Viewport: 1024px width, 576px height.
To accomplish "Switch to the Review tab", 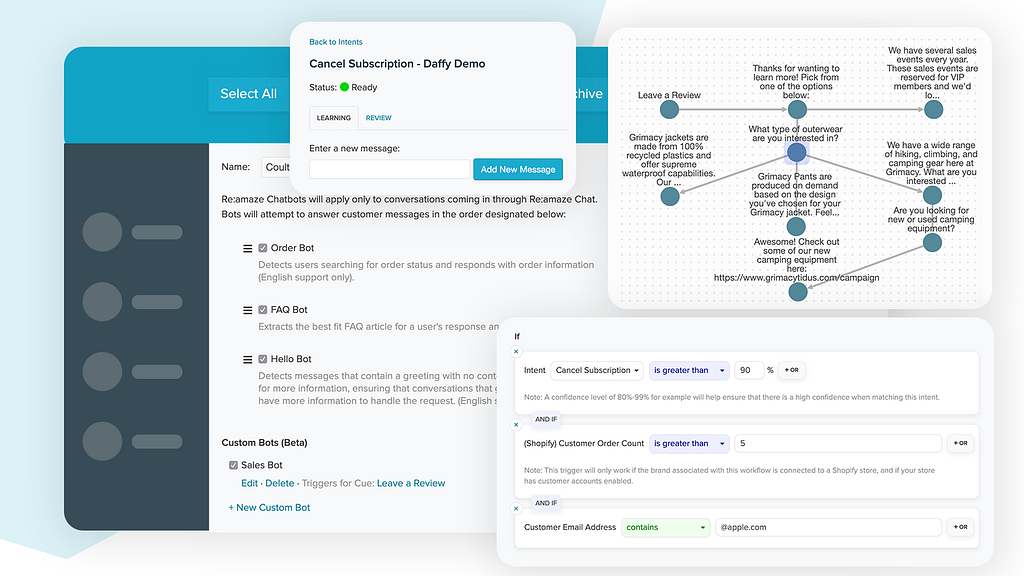I will tap(378, 118).
